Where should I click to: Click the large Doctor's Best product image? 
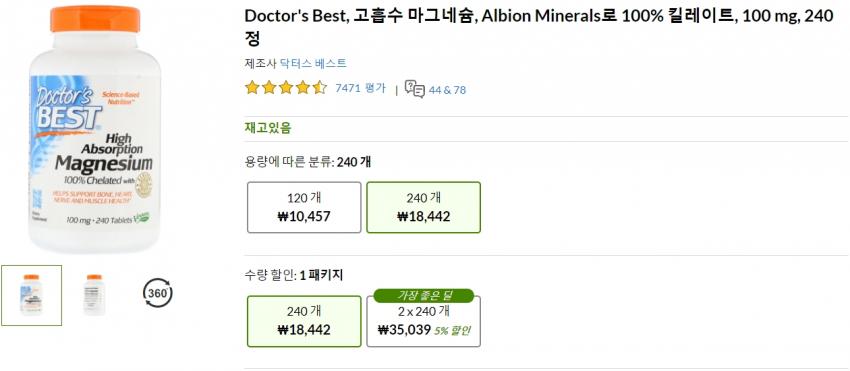click(x=95, y=129)
